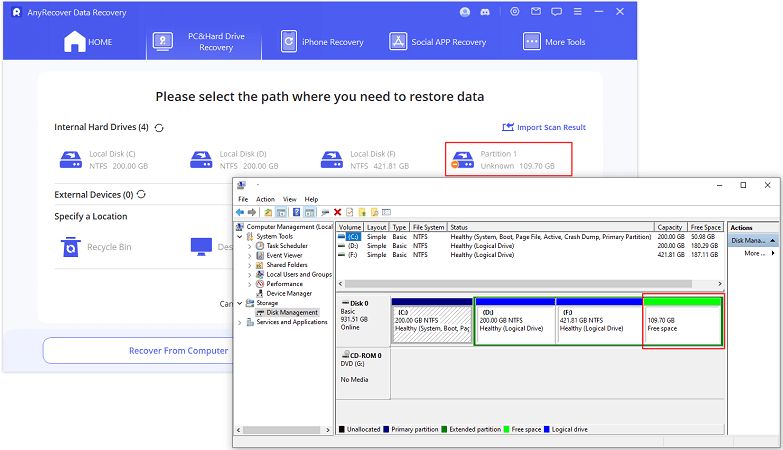The image size is (783, 450).
Task: Click the last list-view toolbar icon
Action: point(387,212)
